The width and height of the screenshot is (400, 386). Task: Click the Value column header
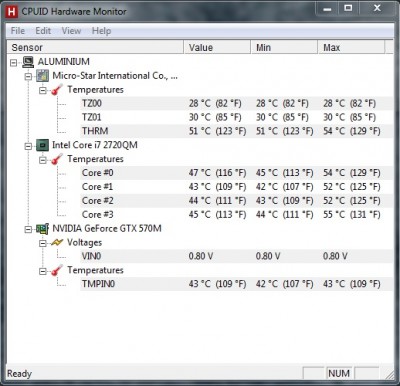(217, 47)
